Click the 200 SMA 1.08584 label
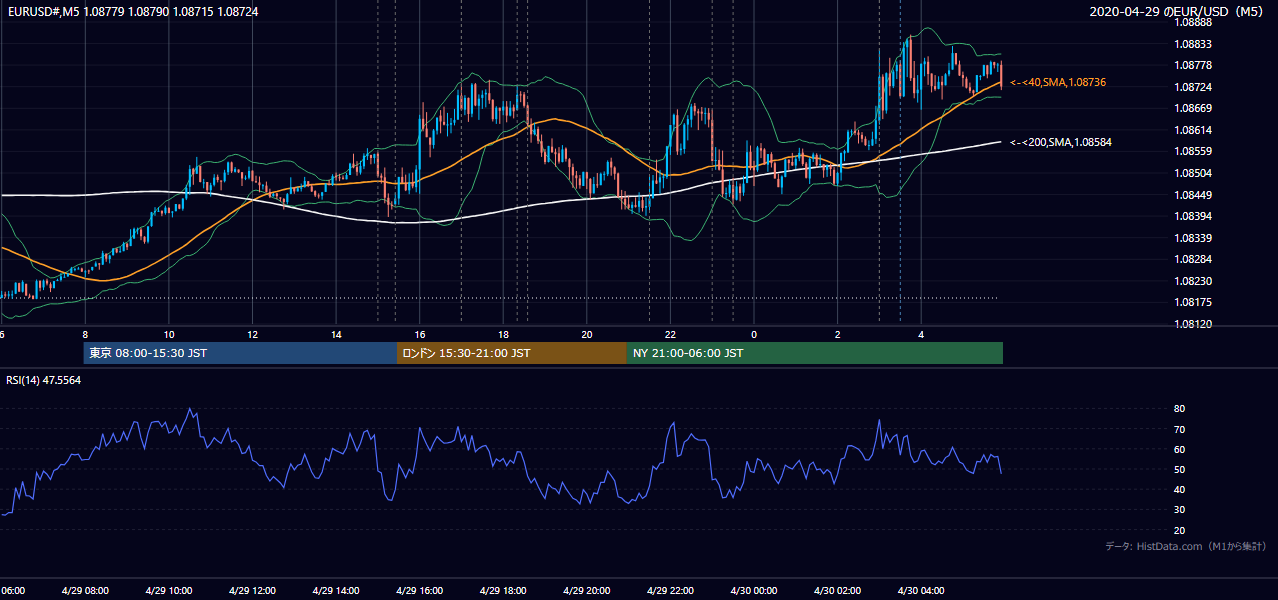Viewport: 1278px width, 600px height. coord(1061,142)
